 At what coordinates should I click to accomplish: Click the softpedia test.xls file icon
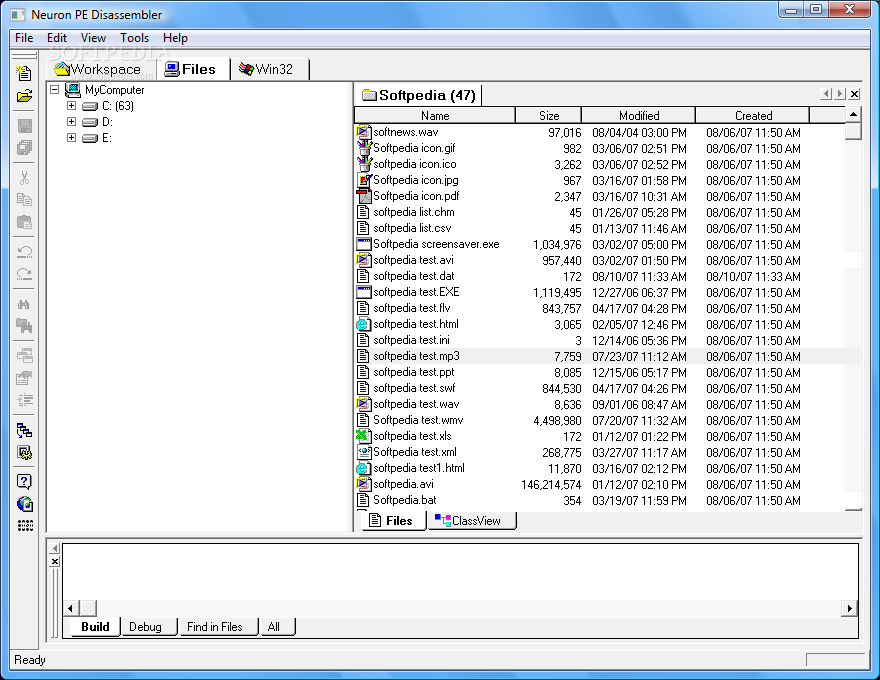click(364, 436)
